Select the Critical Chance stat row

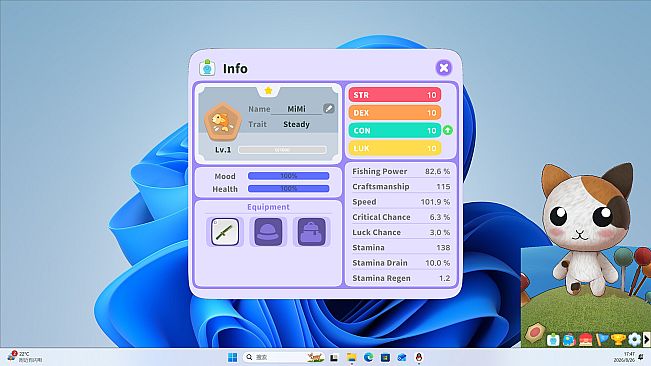coord(401,217)
